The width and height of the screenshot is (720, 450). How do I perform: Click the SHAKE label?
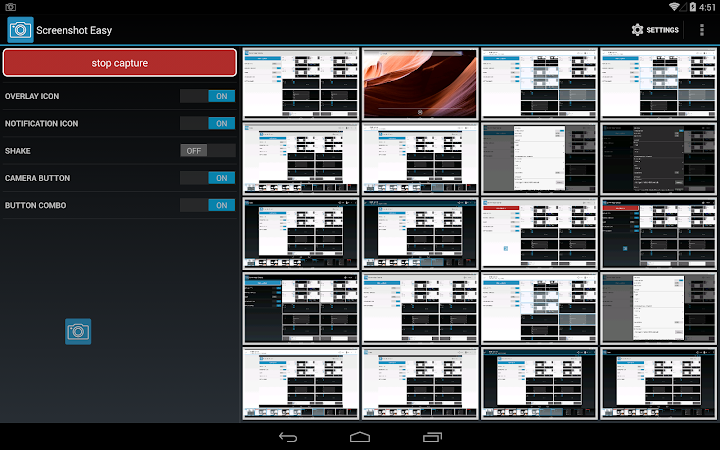[x=17, y=151]
